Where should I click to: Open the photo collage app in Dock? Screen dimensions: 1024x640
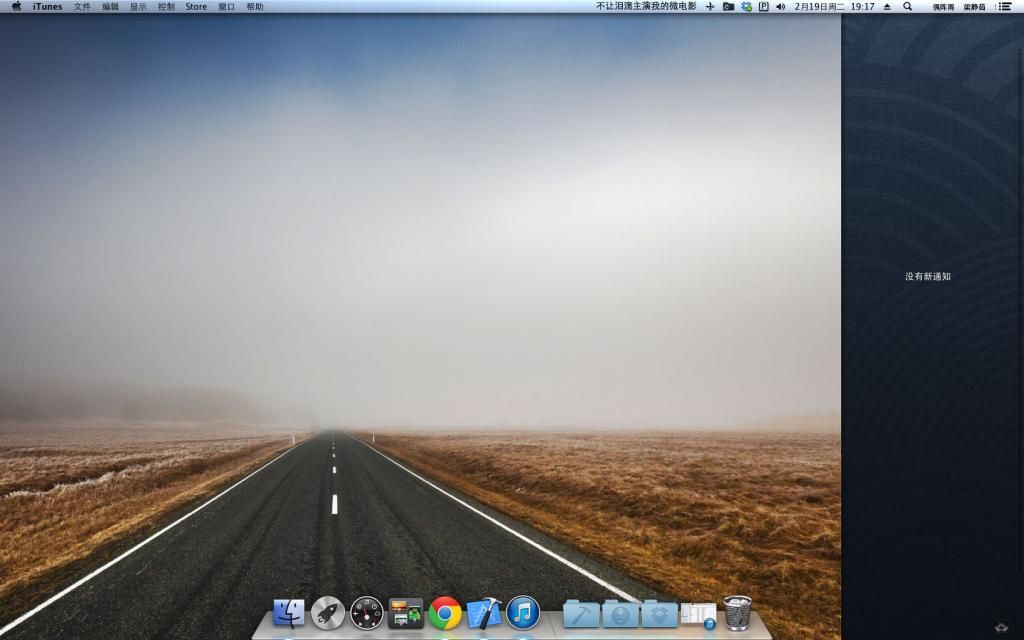point(406,612)
